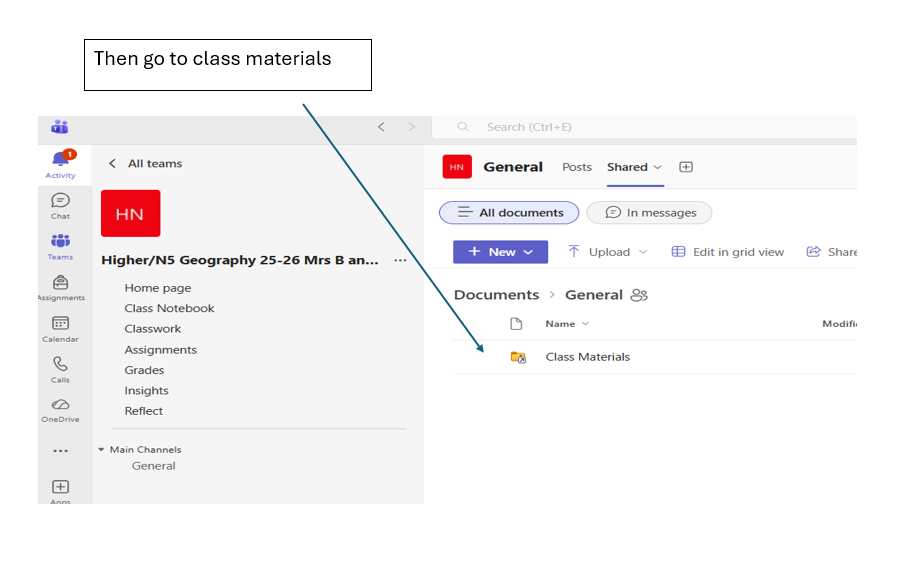The image size is (915, 580).
Task: Click the Apps plus icon
Action: [60, 487]
